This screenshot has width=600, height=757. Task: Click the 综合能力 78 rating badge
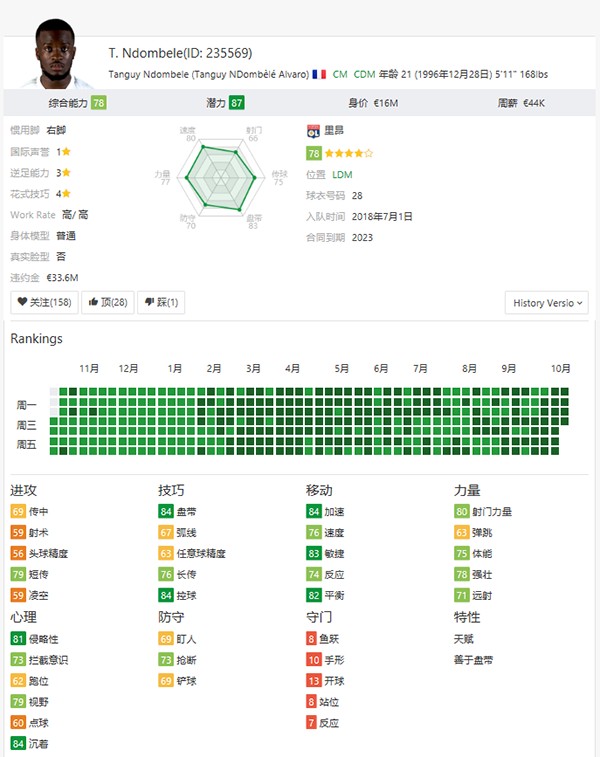[x=98, y=102]
